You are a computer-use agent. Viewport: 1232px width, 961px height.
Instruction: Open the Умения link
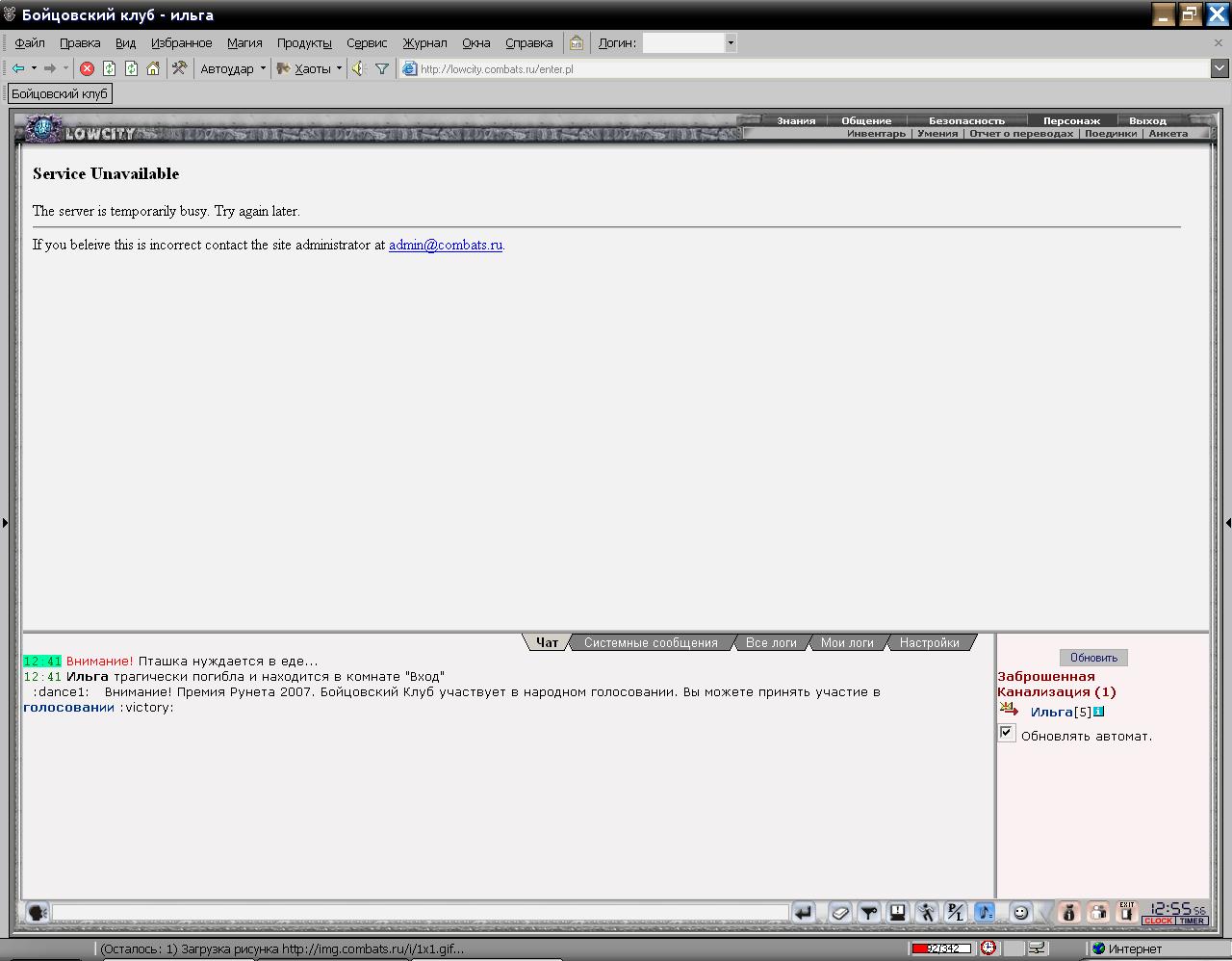pyautogui.click(x=937, y=134)
